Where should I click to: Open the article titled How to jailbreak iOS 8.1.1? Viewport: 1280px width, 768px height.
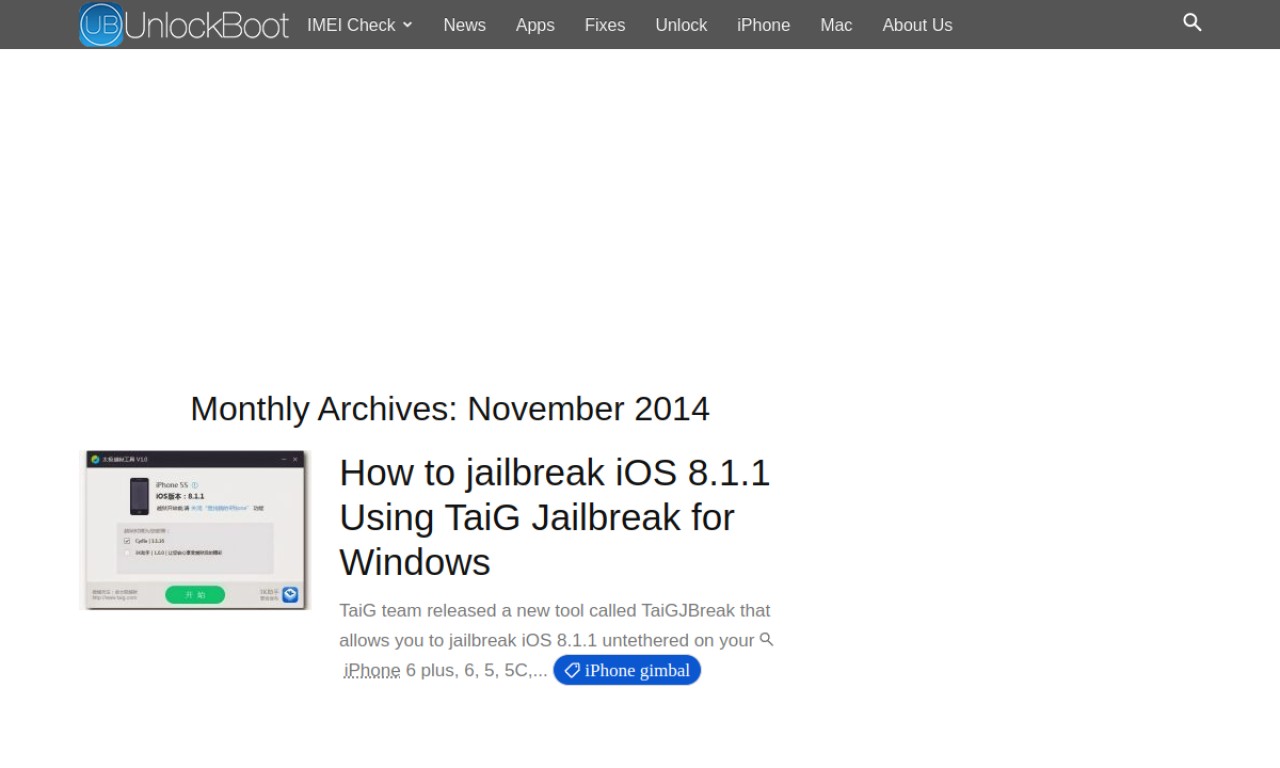coord(555,517)
